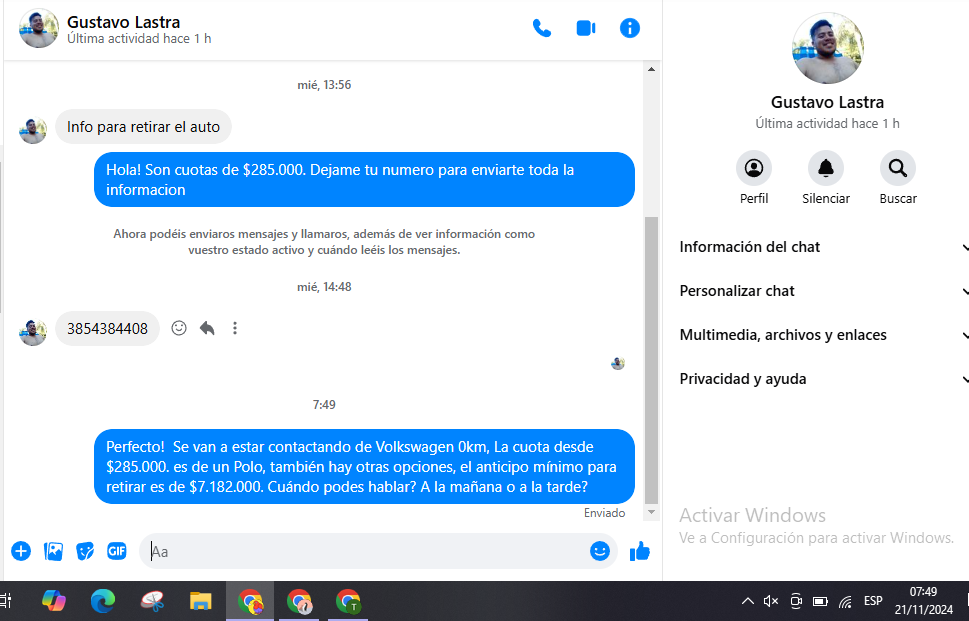969x621 pixels.
Task: Open emoji picker in message field
Action: 600,551
